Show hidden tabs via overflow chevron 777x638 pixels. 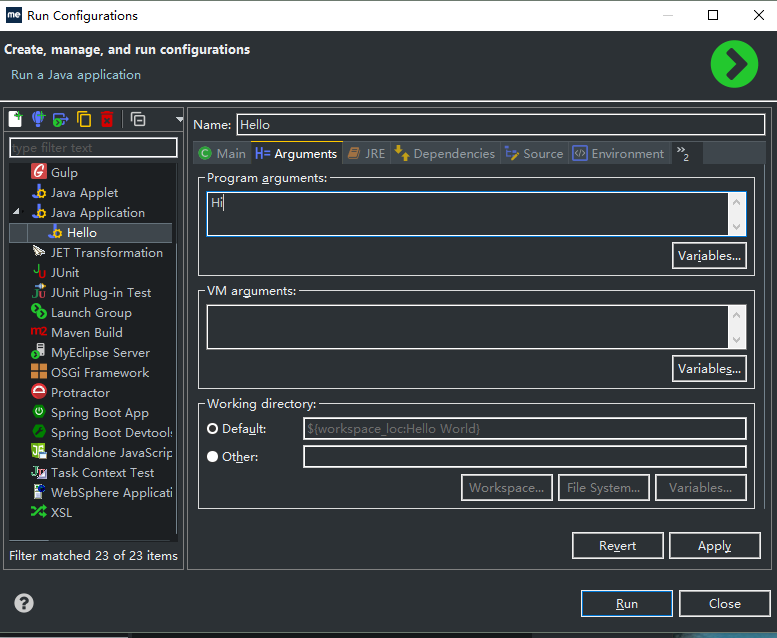click(x=683, y=154)
